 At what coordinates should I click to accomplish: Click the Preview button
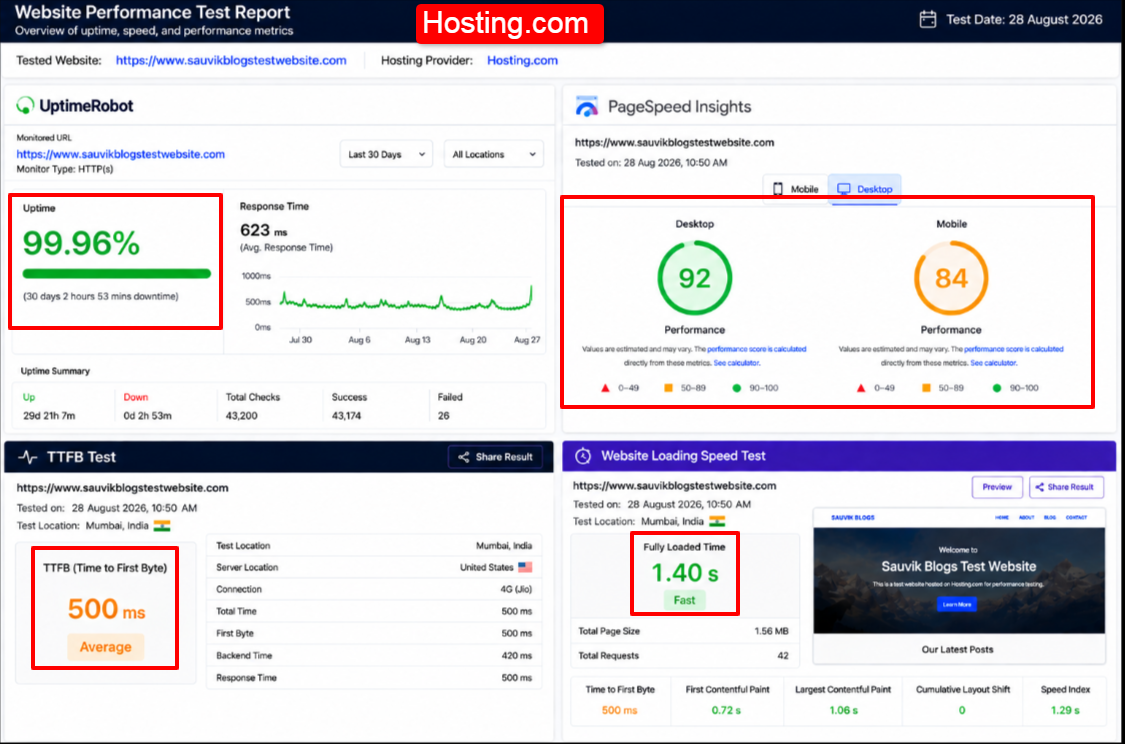[x=997, y=487]
